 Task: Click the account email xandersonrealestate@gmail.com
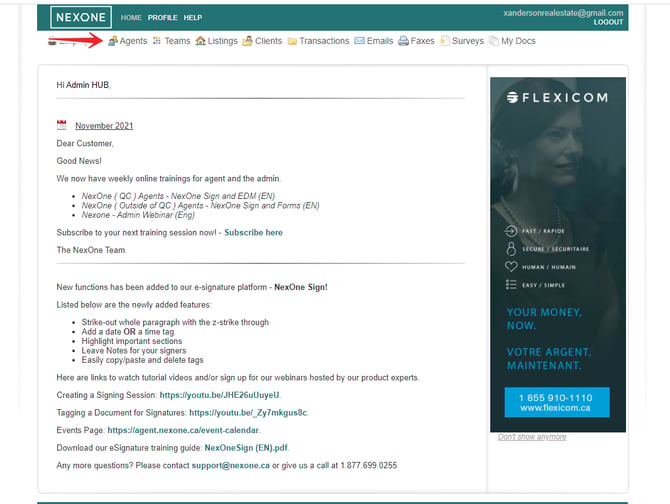click(x=563, y=13)
